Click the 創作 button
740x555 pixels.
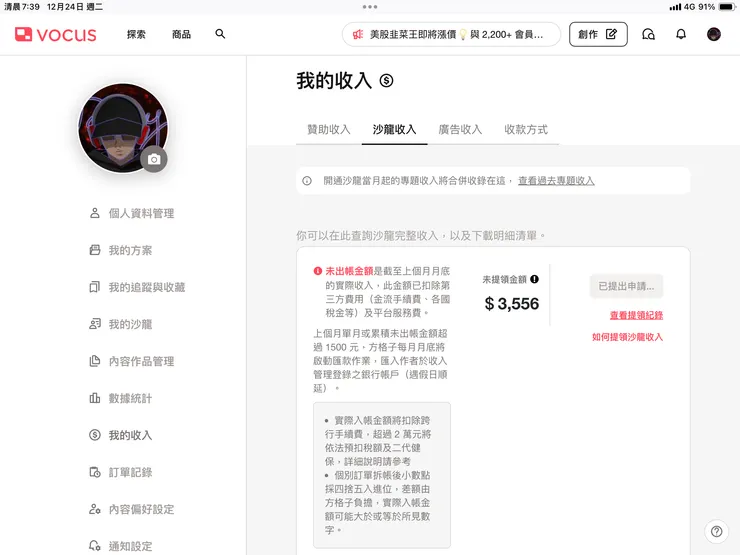(x=598, y=34)
